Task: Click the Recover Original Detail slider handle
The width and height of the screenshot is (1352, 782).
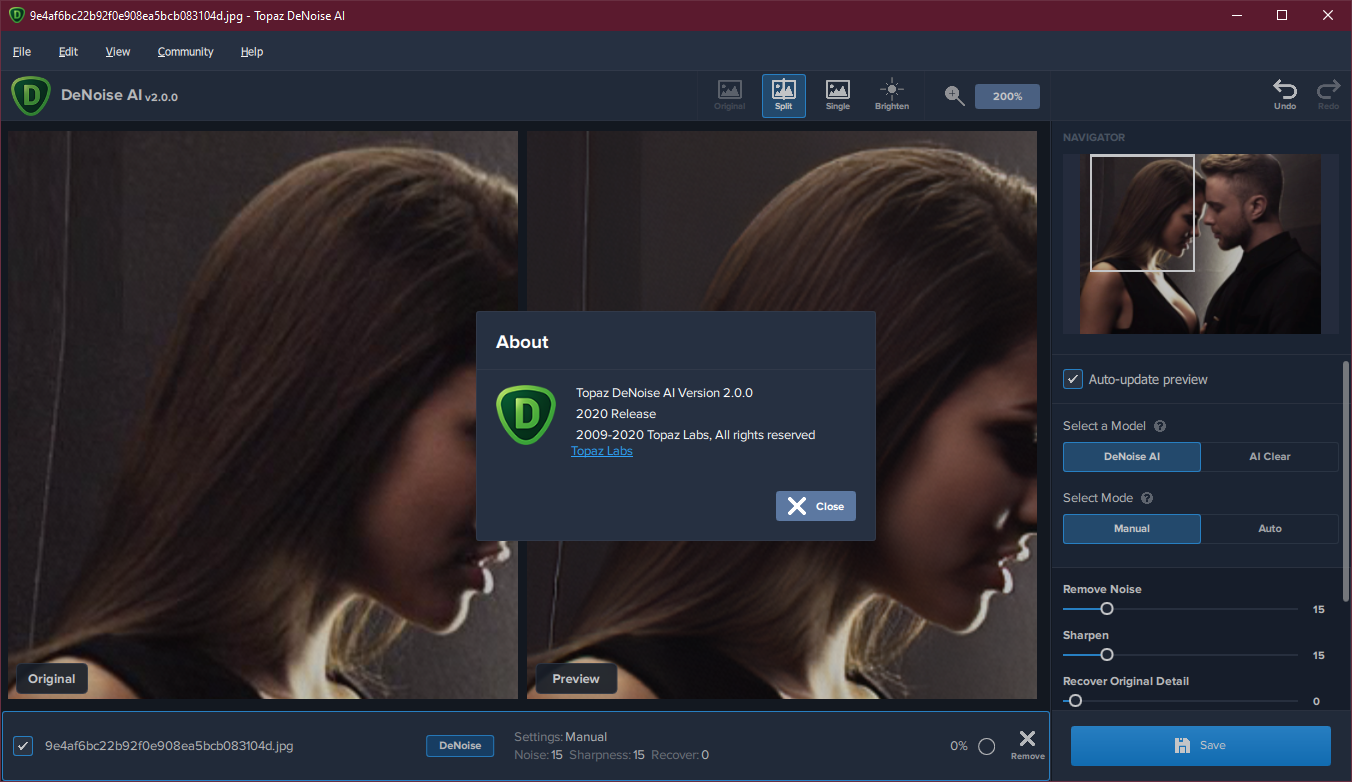Action: click(x=1075, y=700)
